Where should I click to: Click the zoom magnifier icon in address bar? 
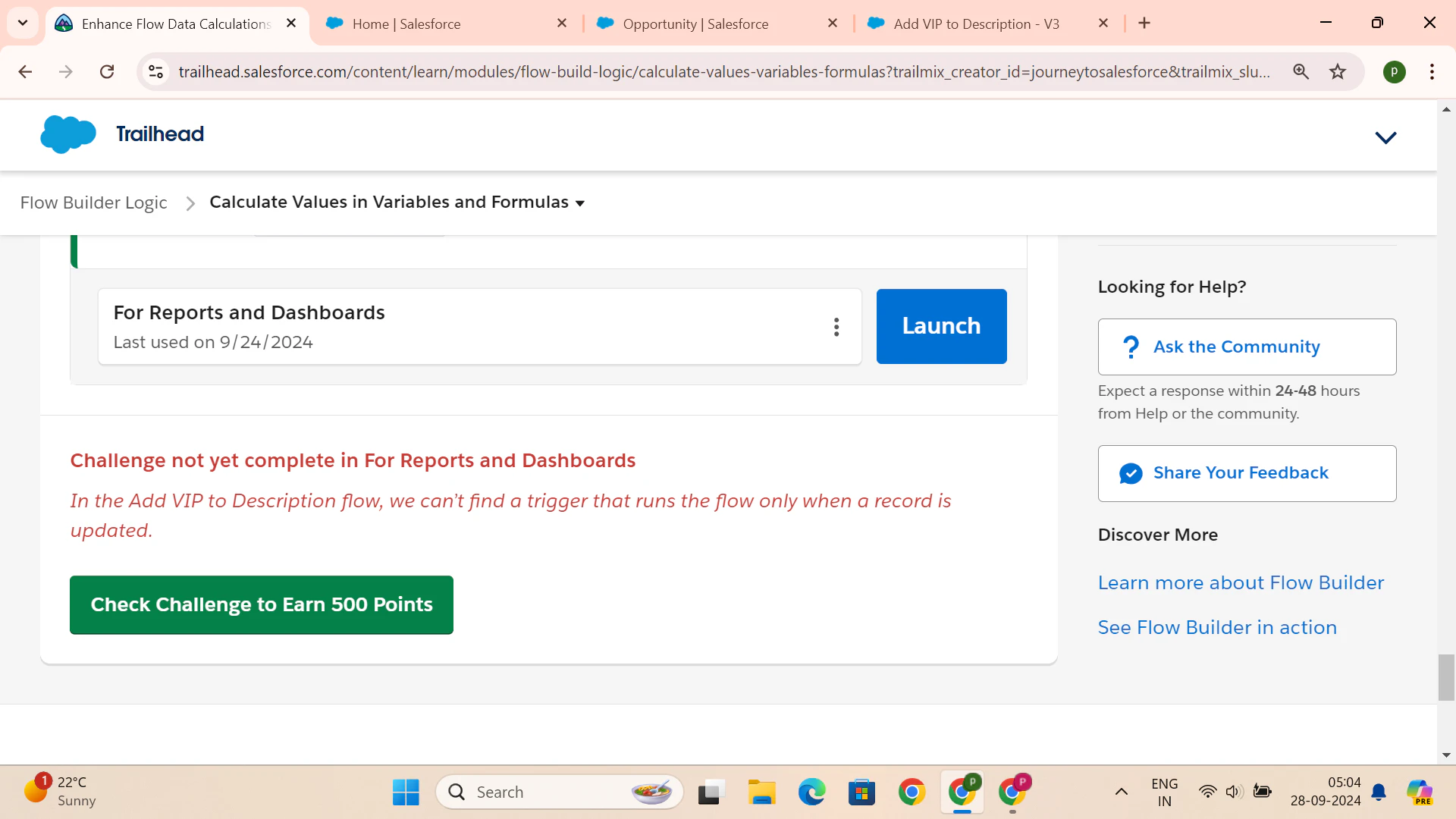(x=1301, y=71)
